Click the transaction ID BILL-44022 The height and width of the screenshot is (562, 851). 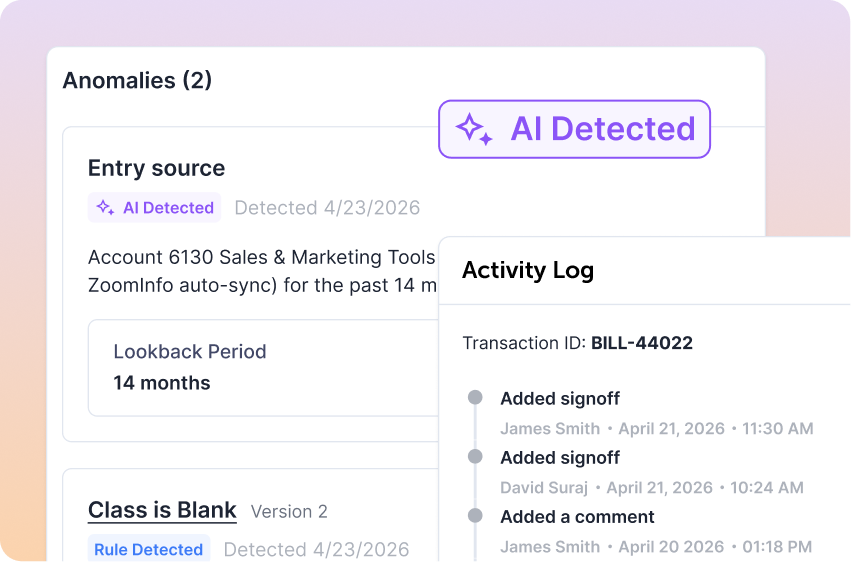click(x=642, y=343)
